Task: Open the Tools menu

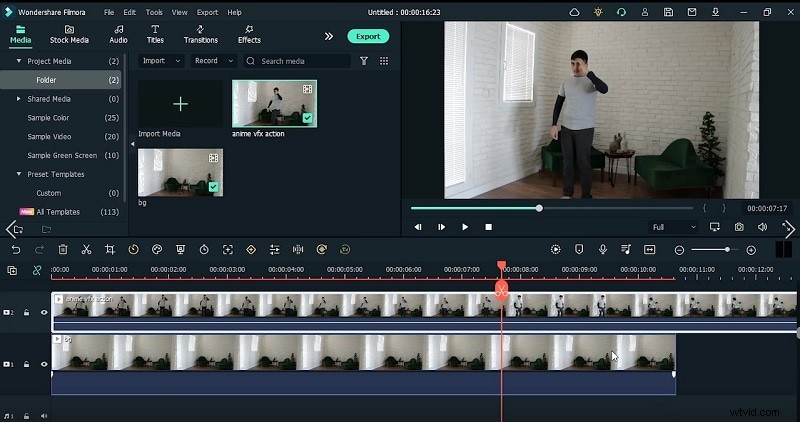Action: (154, 12)
